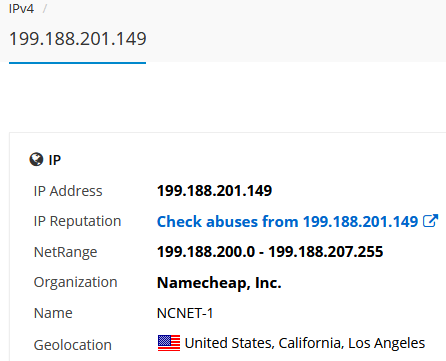Click the IP section heading text
This screenshot has height=361, width=446.
pos(55,160)
